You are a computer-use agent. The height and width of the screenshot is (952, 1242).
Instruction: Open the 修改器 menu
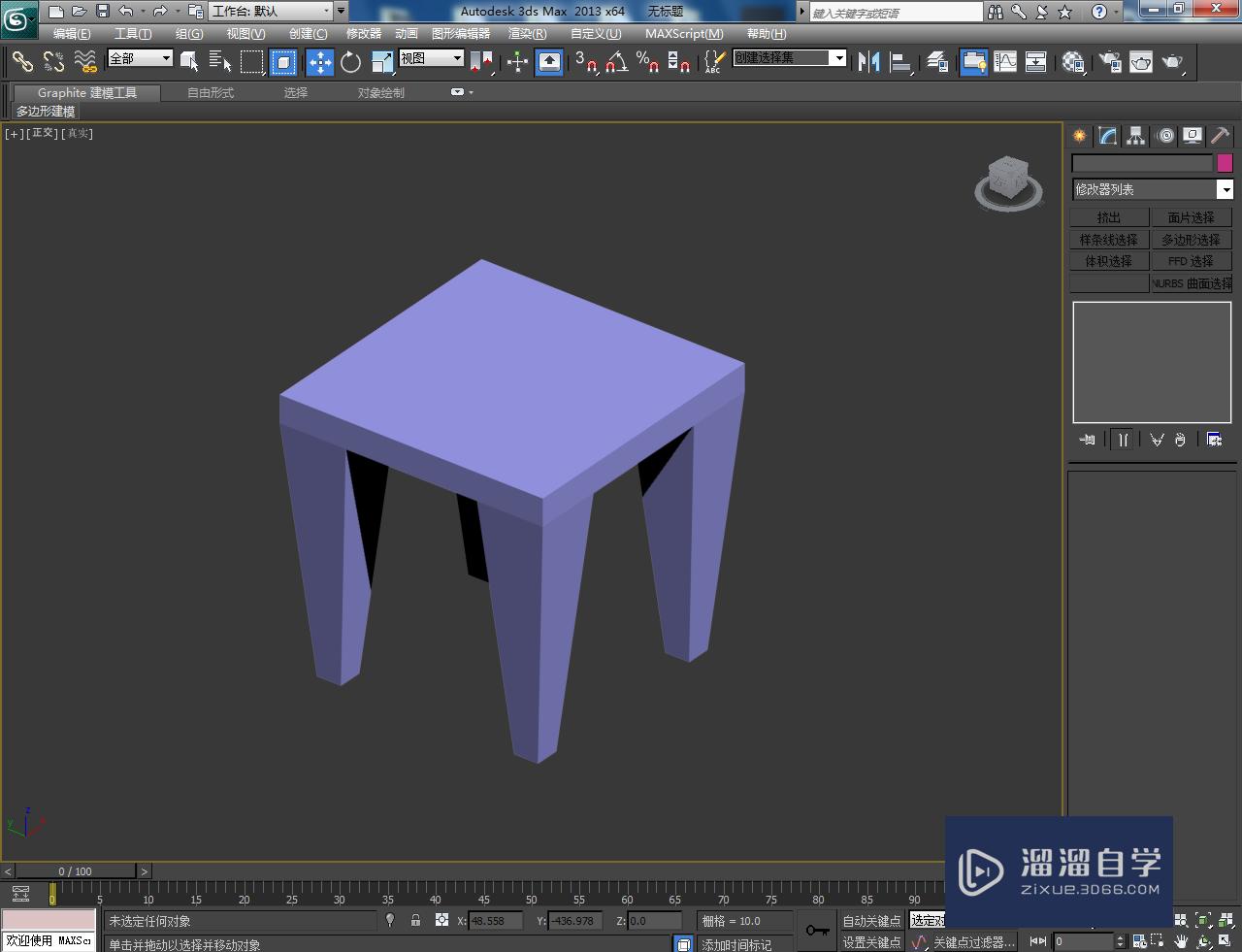(x=364, y=33)
